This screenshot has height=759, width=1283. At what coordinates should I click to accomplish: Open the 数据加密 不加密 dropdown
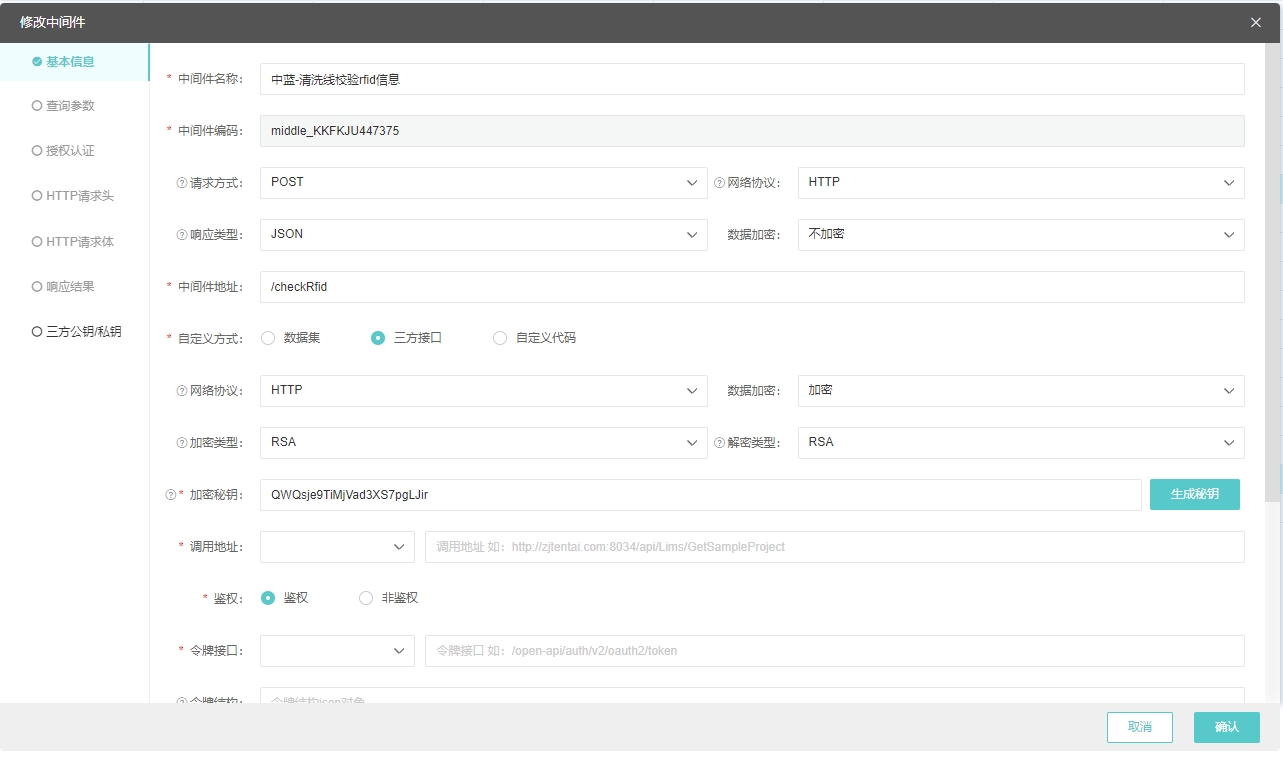click(x=1021, y=235)
